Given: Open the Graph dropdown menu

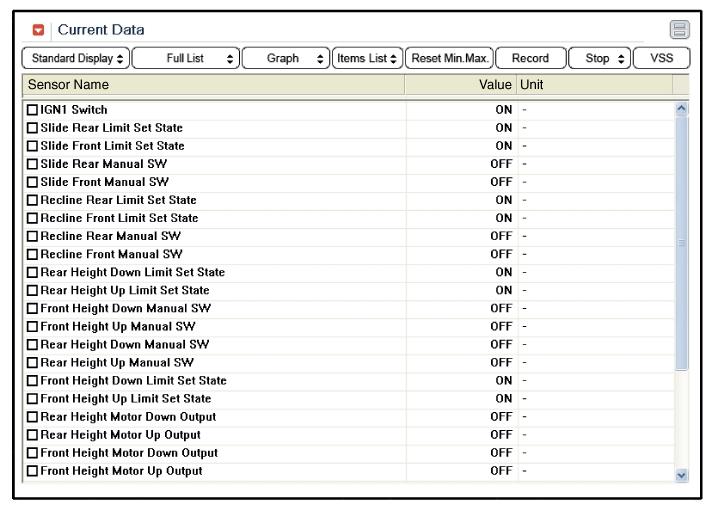Looking at the screenshot, I should [286, 58].
